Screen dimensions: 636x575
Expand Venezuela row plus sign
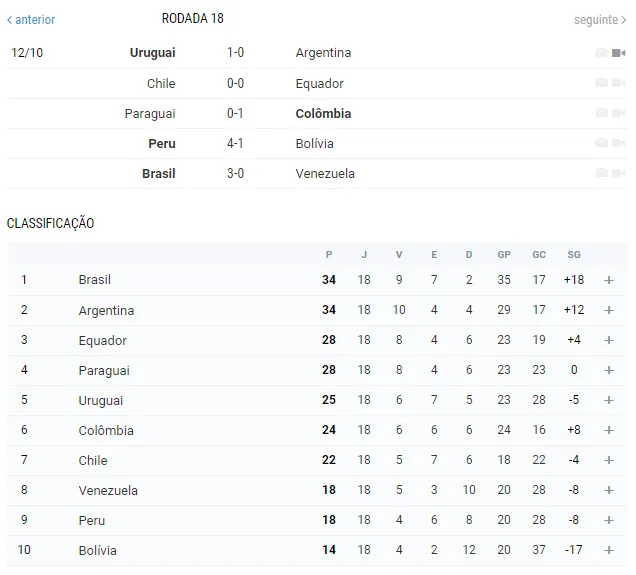point(609,490)
